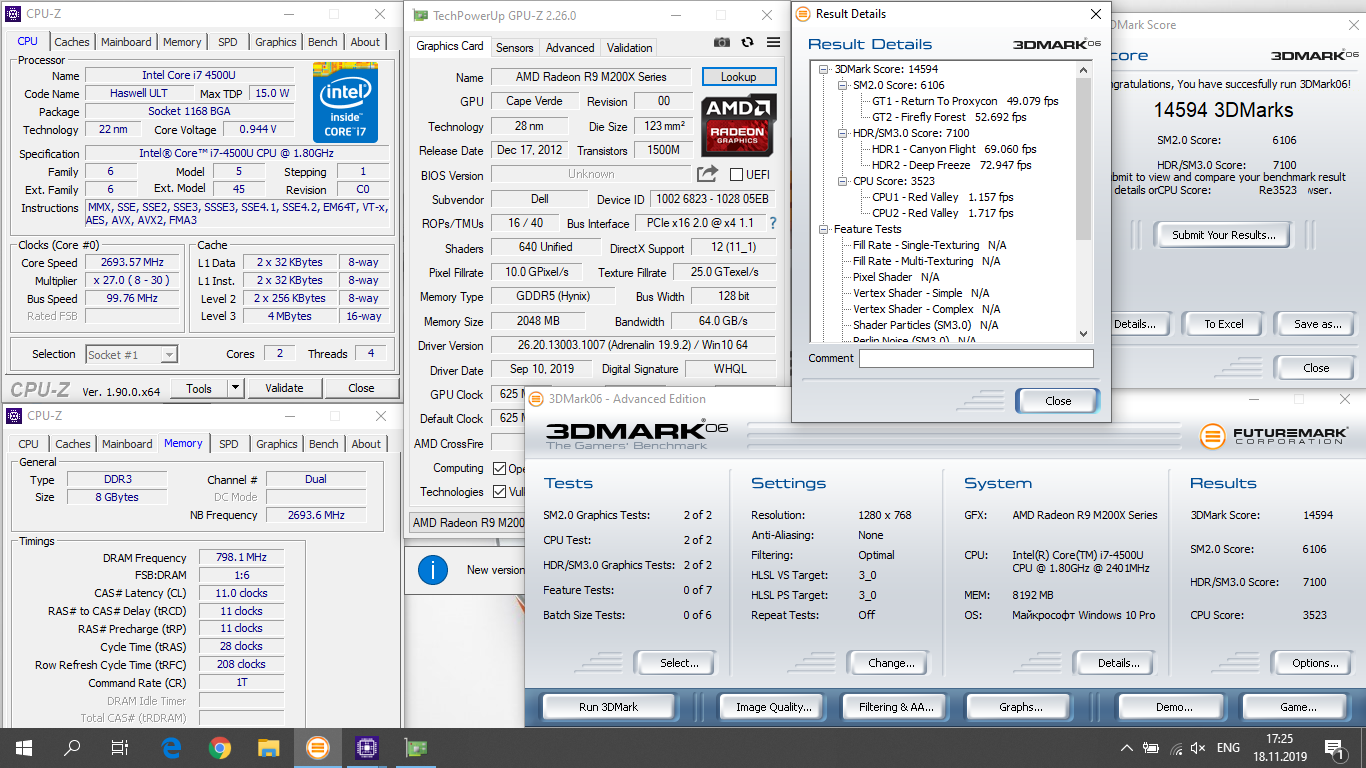Click the Image Quality button in 3DMark06
This screenshot has height=768, width=1366.
[774, 707]
